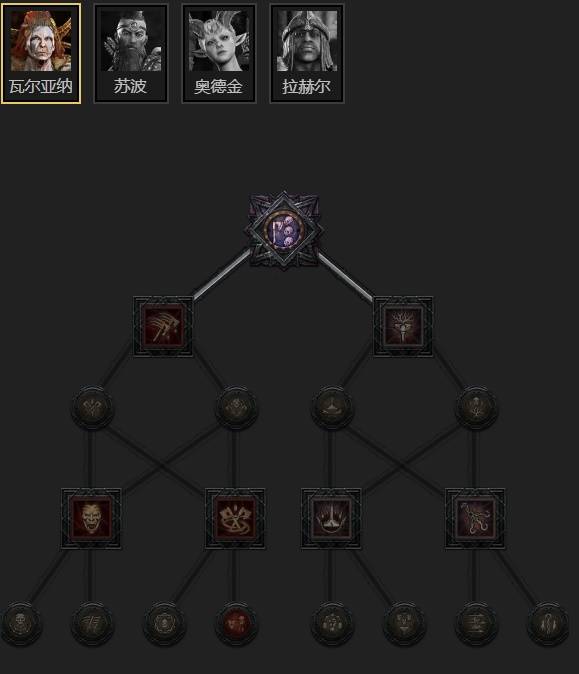The width and height of the screenshot is (579, 674).
Task: Select the leftmost round skull node in bottom row
Action: pos(20,623)
